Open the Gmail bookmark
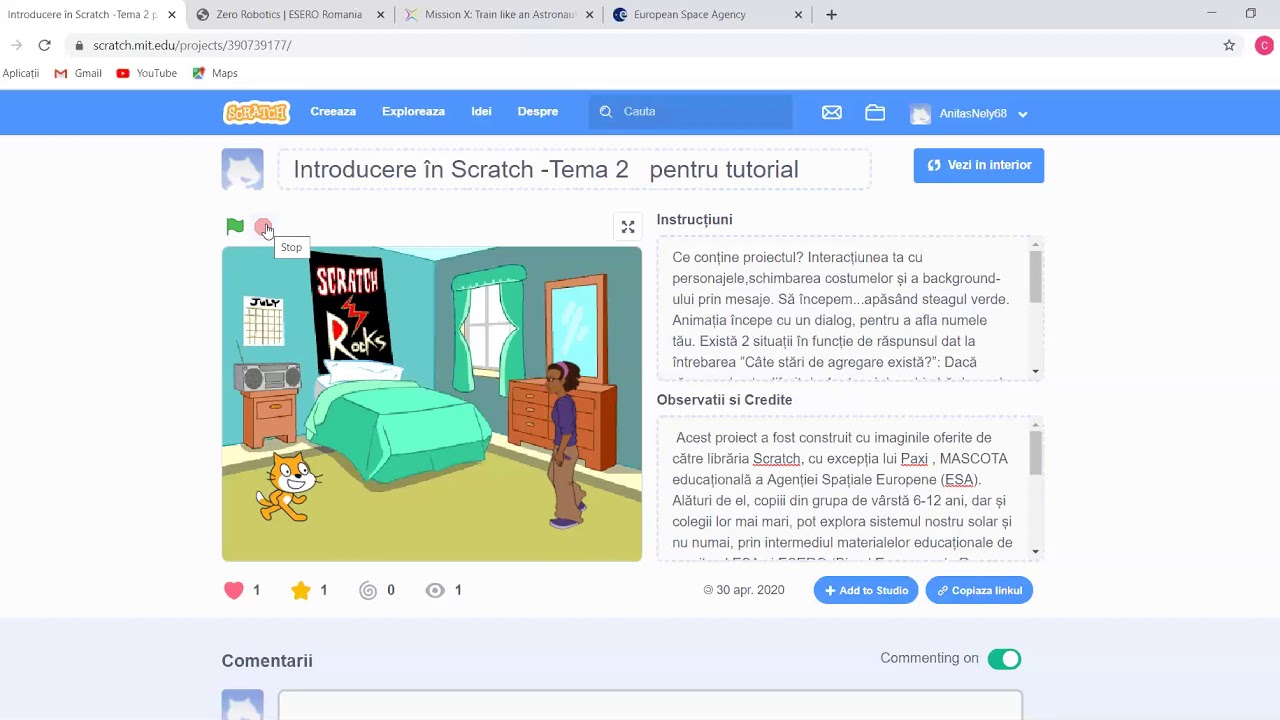The height and width of the screenshot is (720, 1280). pyautogui.click(x=78, y=73)
